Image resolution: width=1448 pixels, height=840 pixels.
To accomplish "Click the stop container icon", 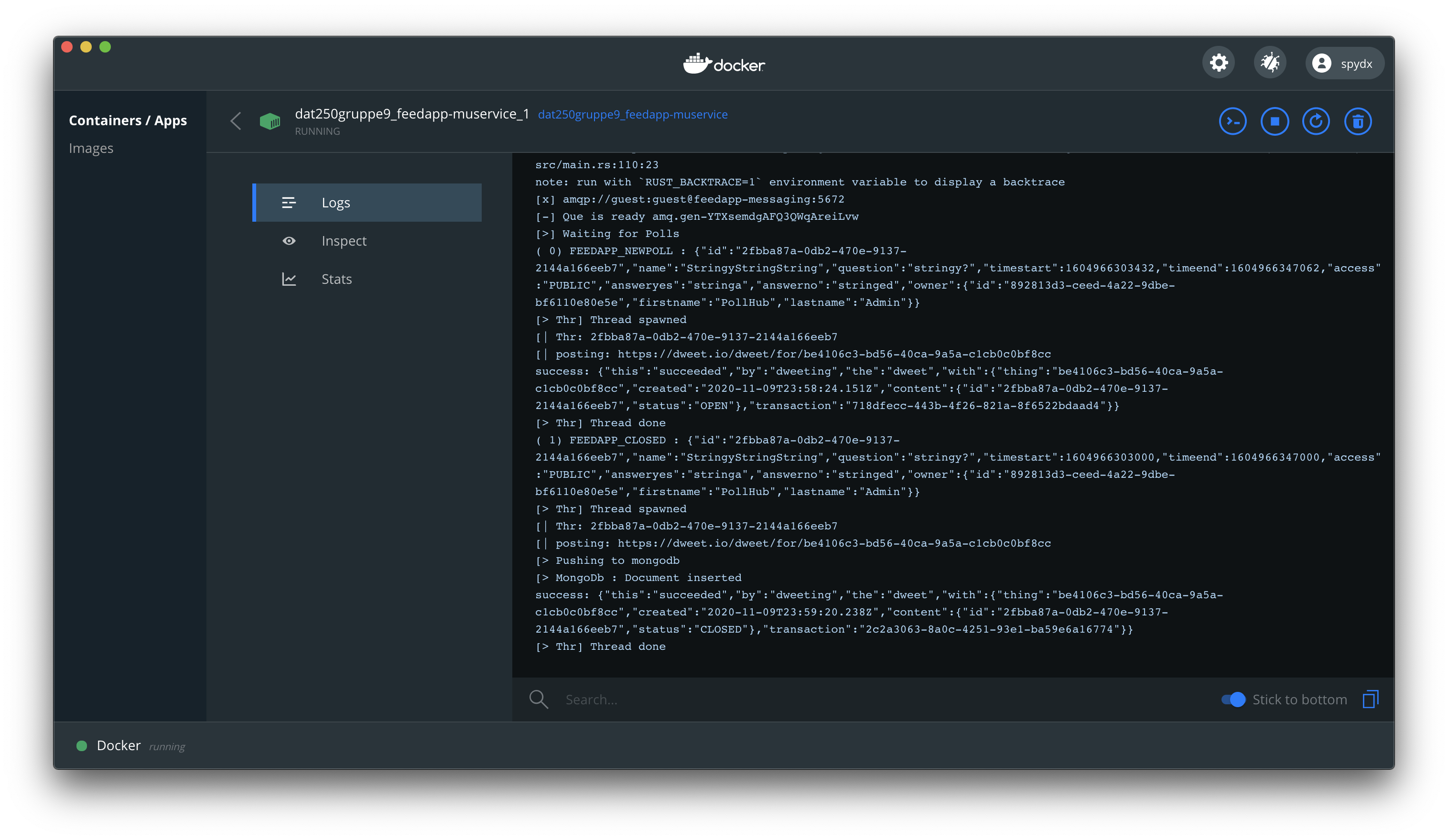I will [x=1275, y=121].
